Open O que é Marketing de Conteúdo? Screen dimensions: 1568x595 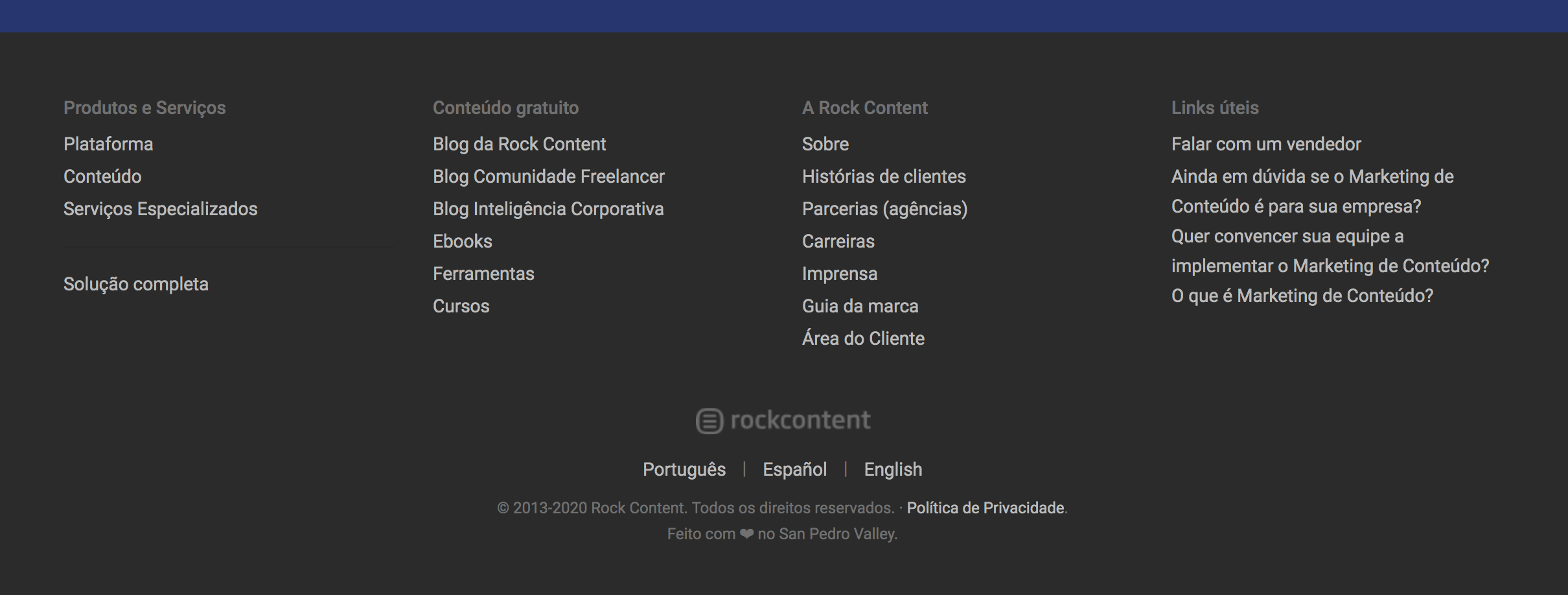coord(1302,296)
